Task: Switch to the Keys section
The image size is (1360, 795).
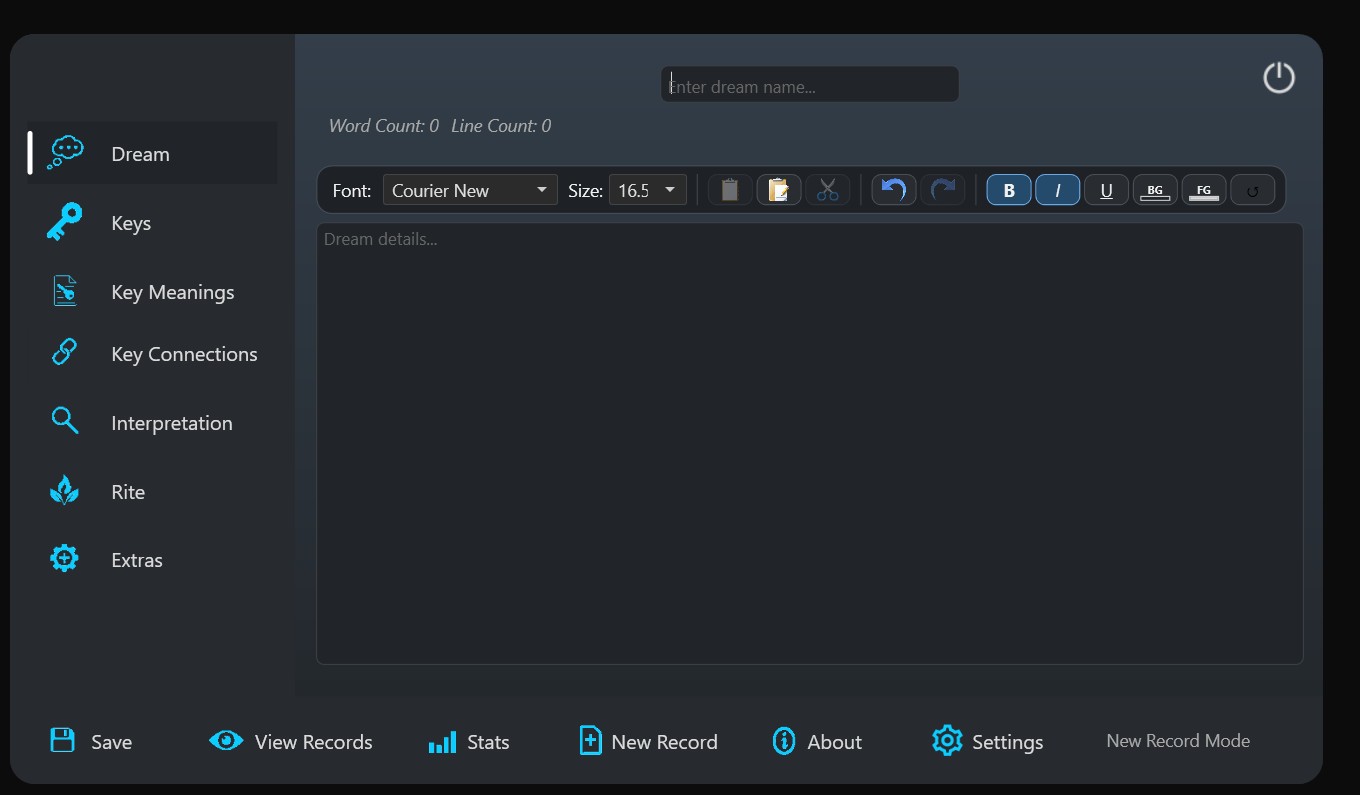Action: [152, 222]
